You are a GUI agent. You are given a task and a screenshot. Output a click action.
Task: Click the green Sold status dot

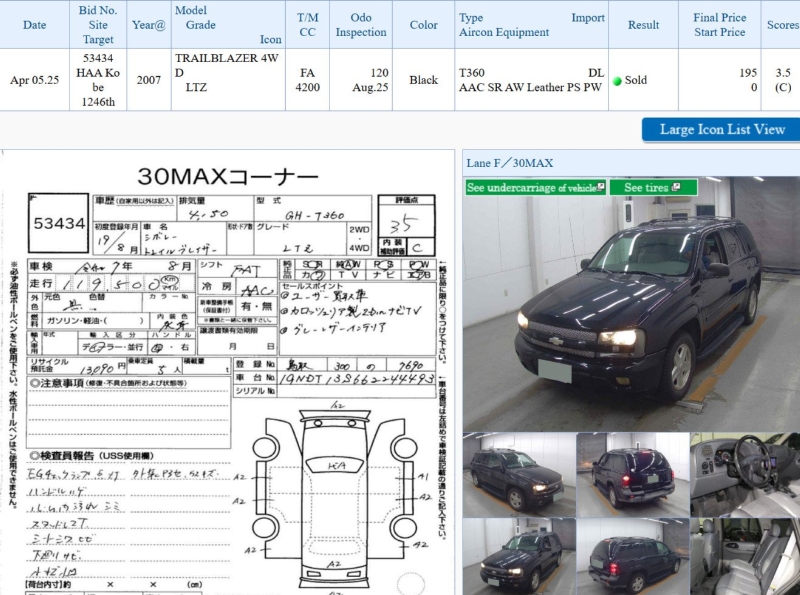pyautogui.click(x=617, y=81)
